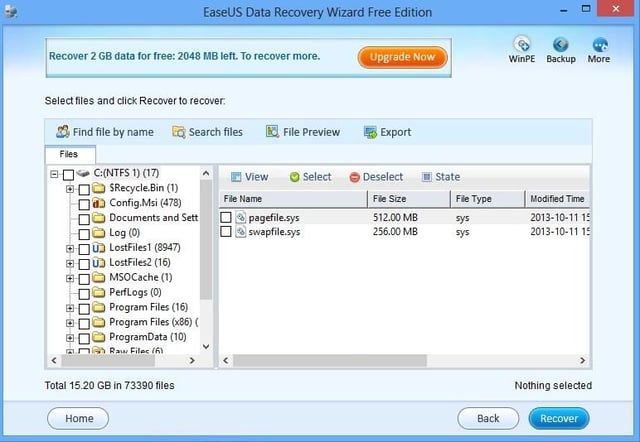The image size is (640, 442).
Task: Expand the LostFiles2 tree node
Action: [x=70, y=264]
